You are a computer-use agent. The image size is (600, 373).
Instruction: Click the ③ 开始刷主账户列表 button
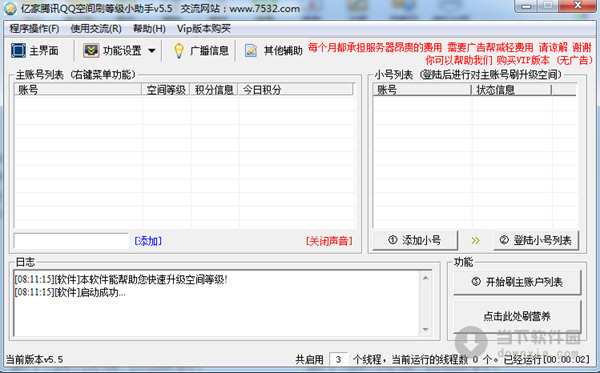[517, 282]
